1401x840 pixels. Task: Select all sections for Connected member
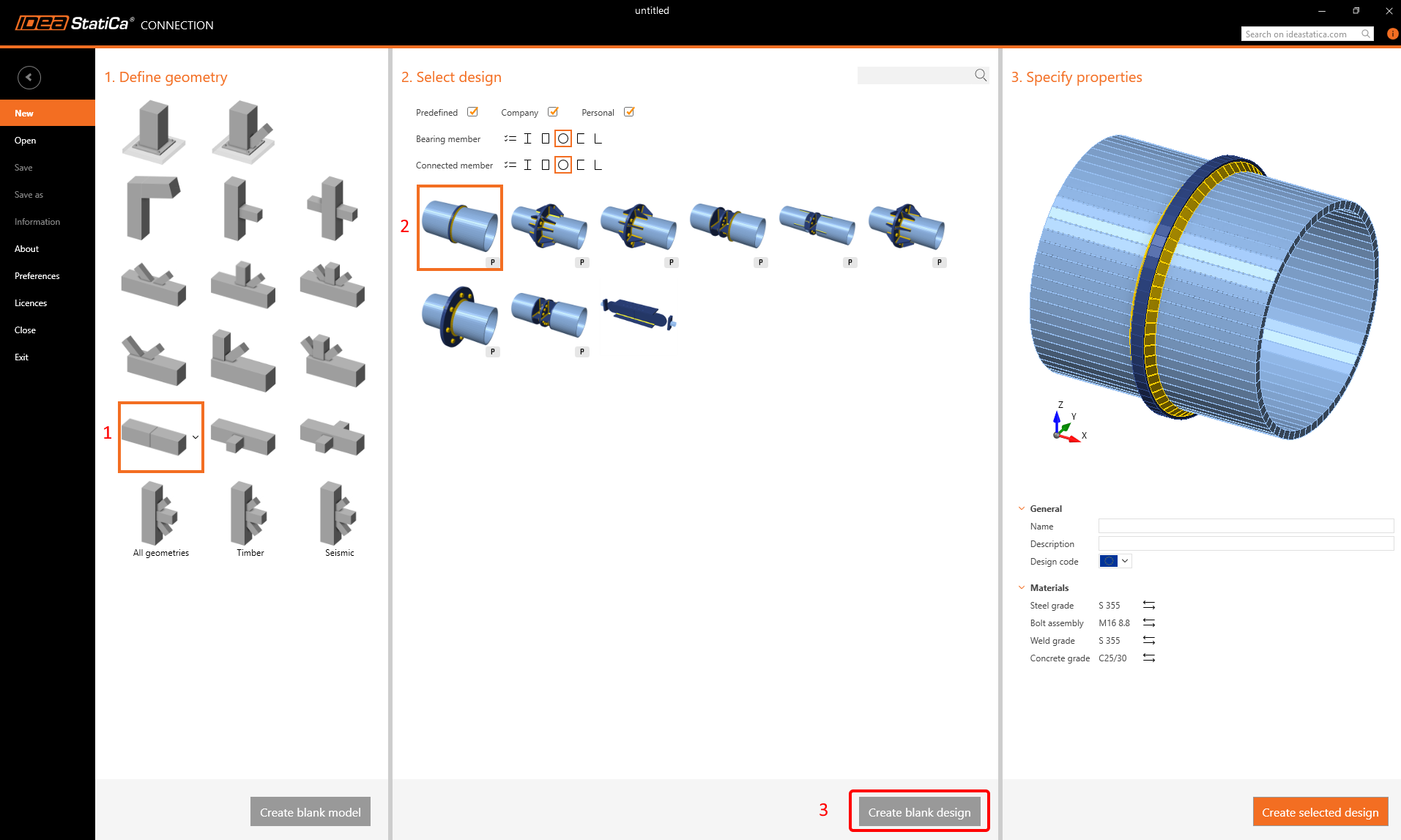[x=510, y=165]
